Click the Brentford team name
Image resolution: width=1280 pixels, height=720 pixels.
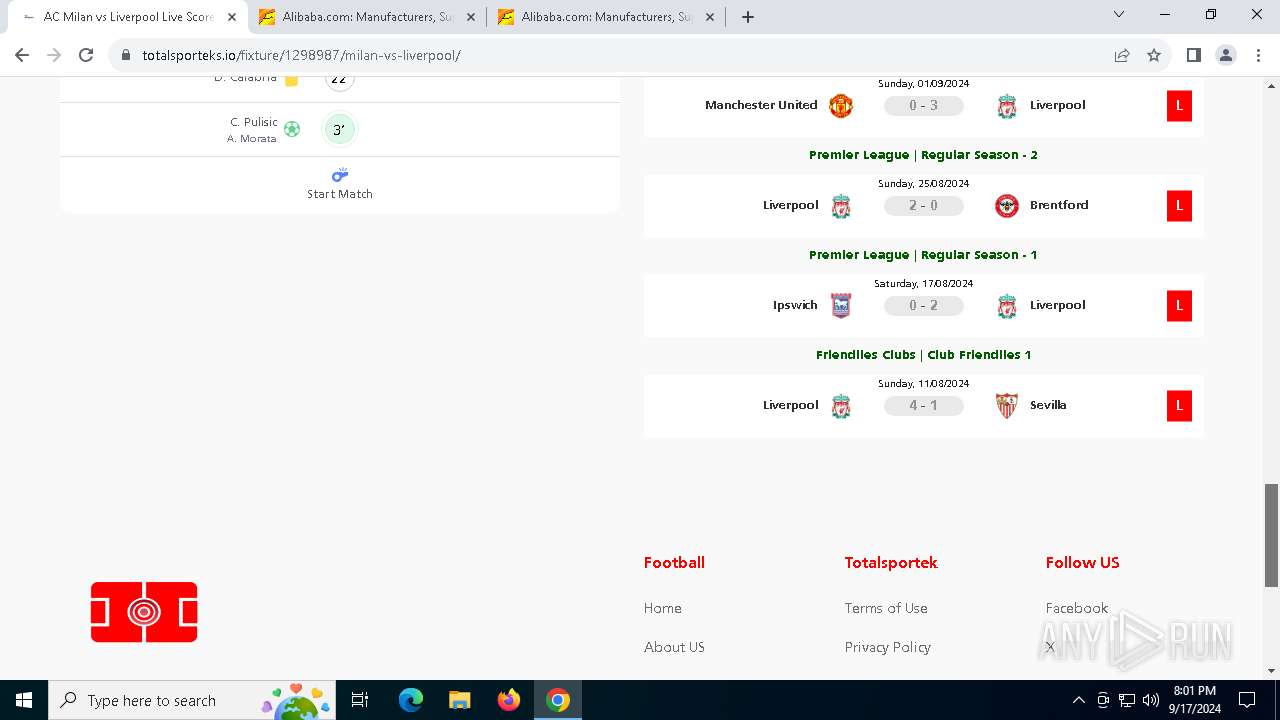[1059, 205]
